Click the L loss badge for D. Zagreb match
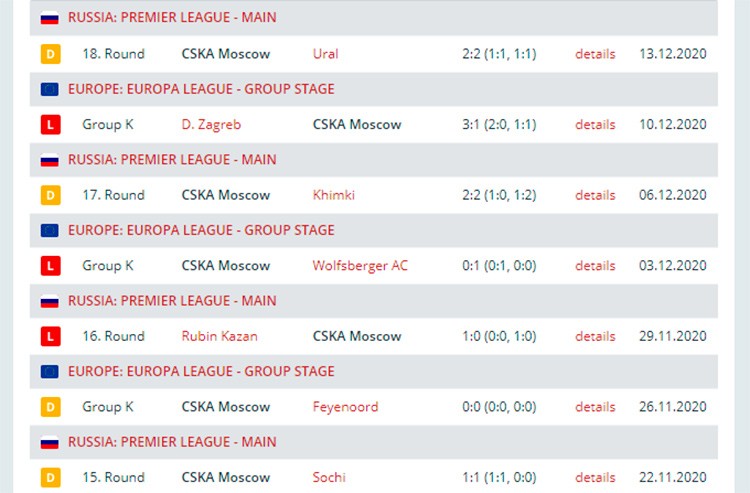The image size is (750, 493). tap(50, 124)
